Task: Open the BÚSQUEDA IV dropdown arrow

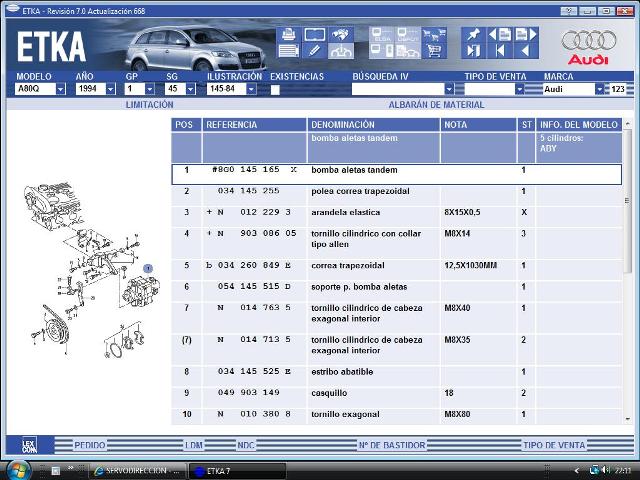Action: click(449, 89)
